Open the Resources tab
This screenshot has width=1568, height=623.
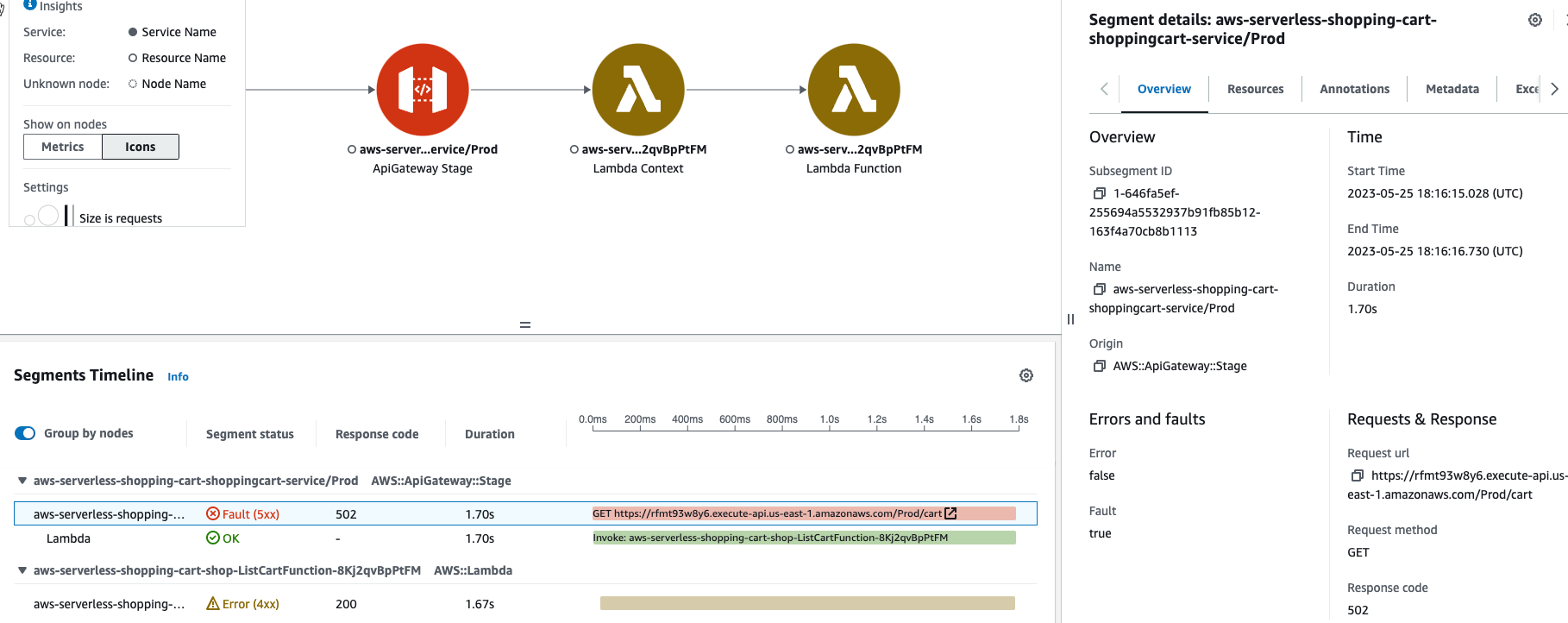click(x=1255, y=89)
